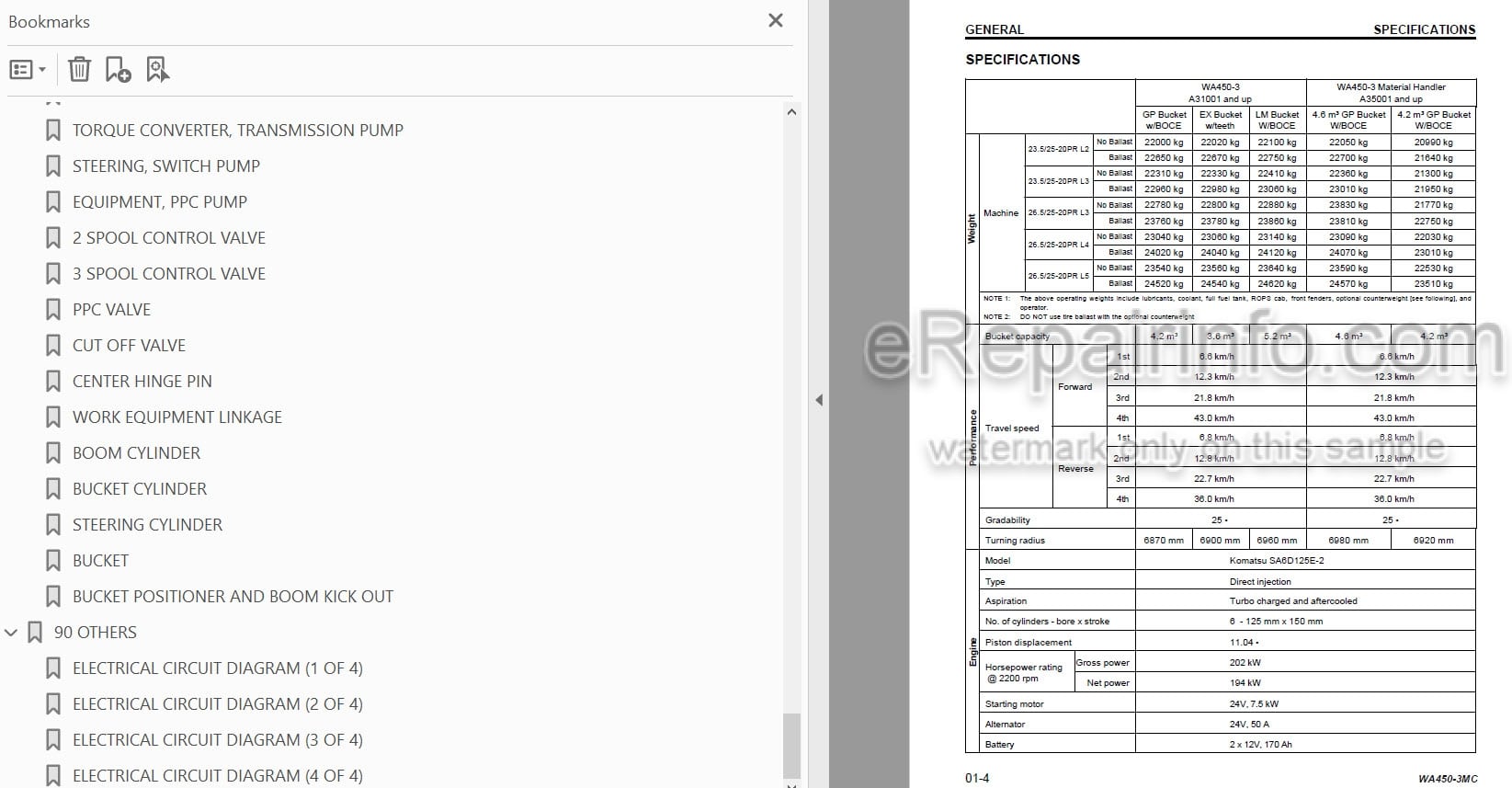The width and height of the screenshot is (1512, 788).
Task: Go to EQUIPMENT, PPC PUMP bookmark
Action: (160, 202)
